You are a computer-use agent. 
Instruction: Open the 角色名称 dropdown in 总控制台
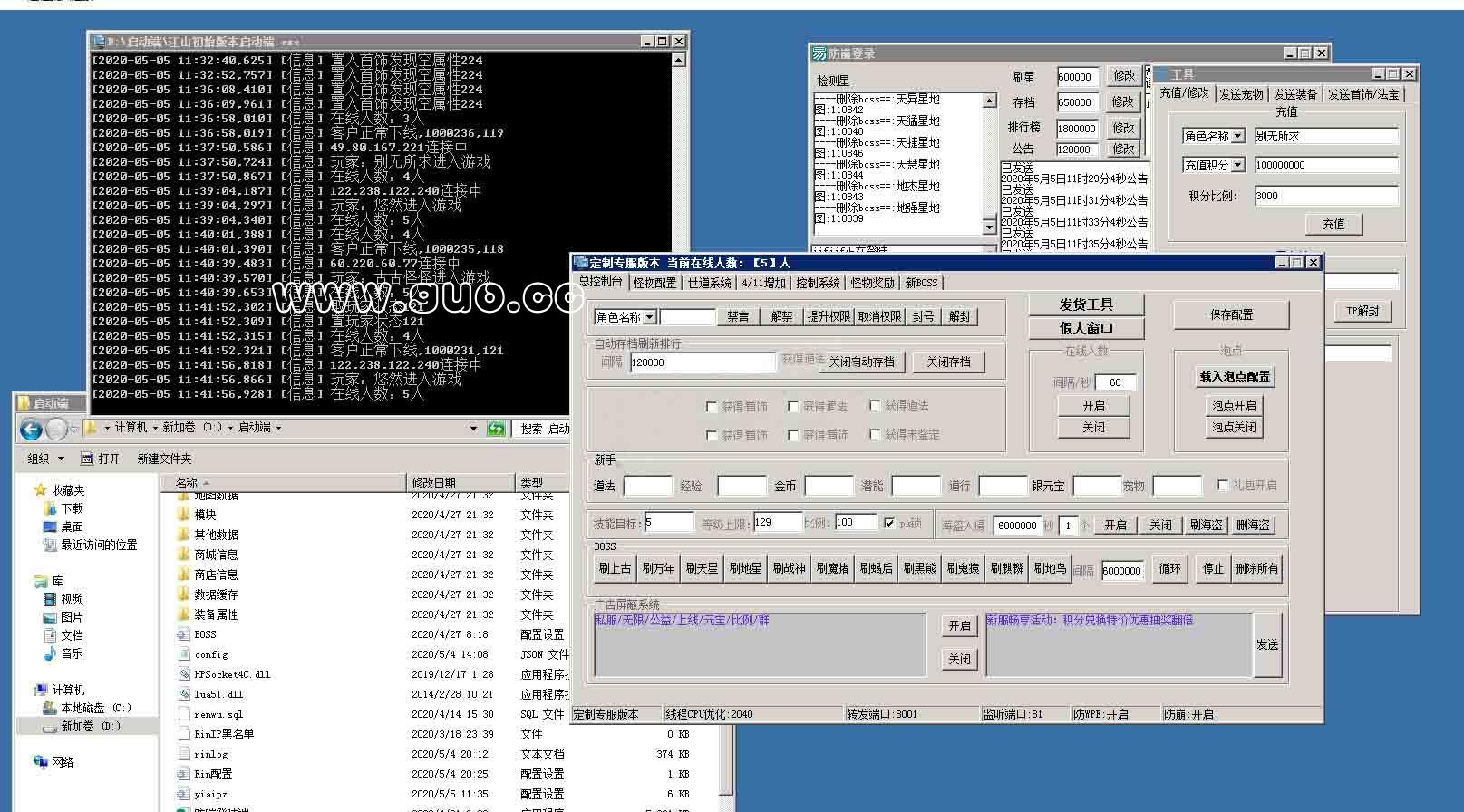(649, 317)
